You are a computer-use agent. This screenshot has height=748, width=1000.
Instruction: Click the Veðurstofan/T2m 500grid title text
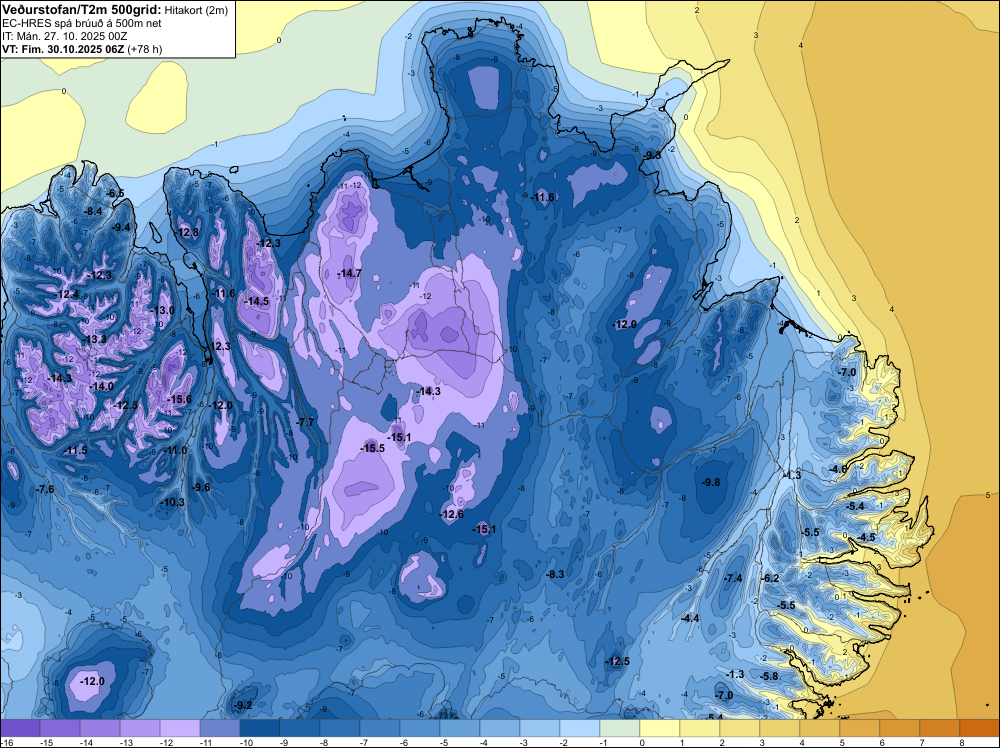pyautogui.click(x=81, y=9)
